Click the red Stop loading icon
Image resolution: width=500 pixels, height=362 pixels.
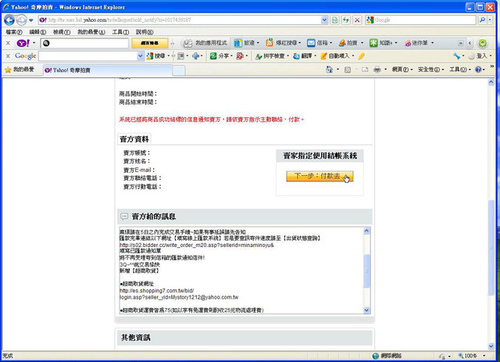pyautogui.click(x=357, y=20)
